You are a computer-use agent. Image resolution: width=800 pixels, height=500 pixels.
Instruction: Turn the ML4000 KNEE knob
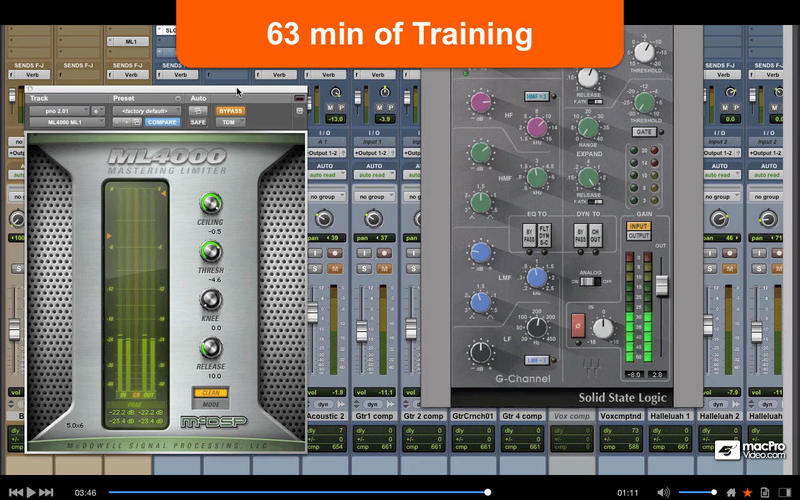click(x=210, y=300)
